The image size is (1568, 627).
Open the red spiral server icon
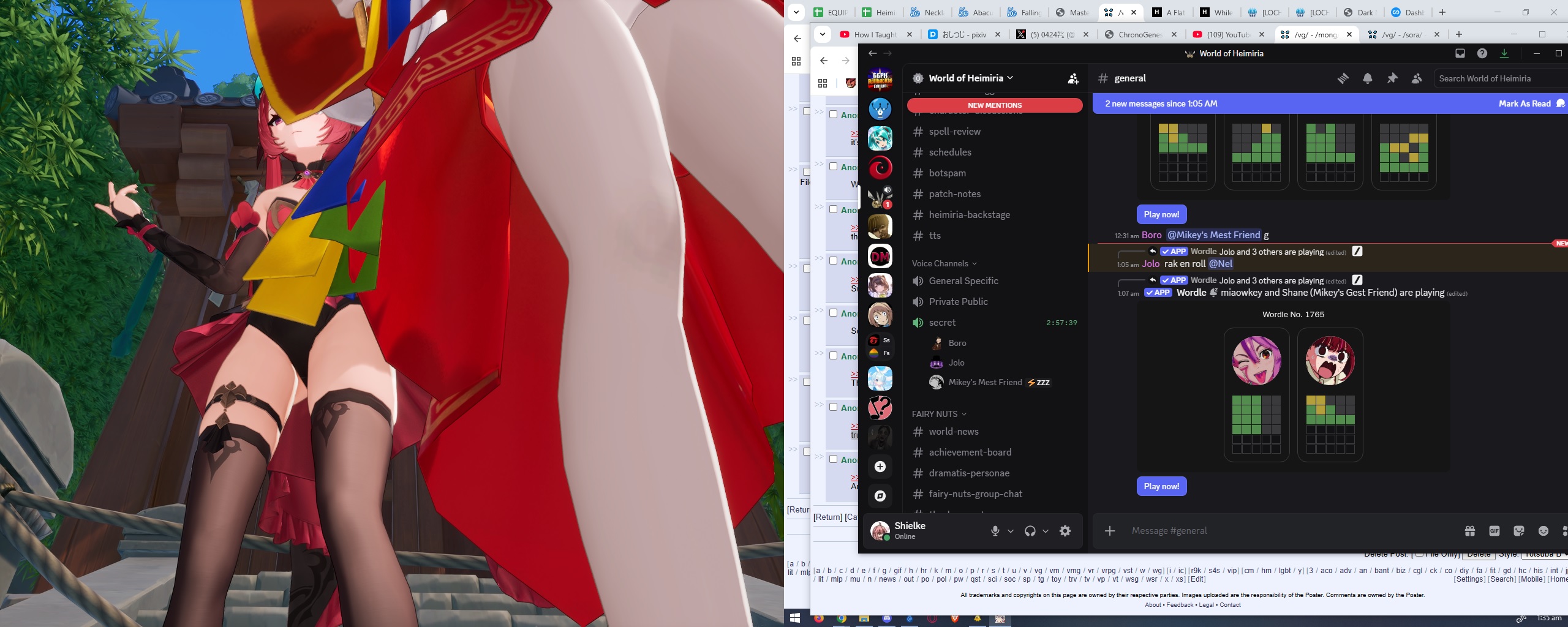880,168
